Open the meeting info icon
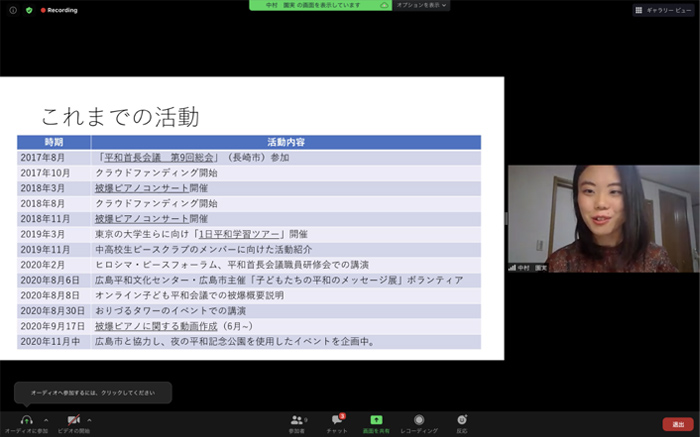 13,10
